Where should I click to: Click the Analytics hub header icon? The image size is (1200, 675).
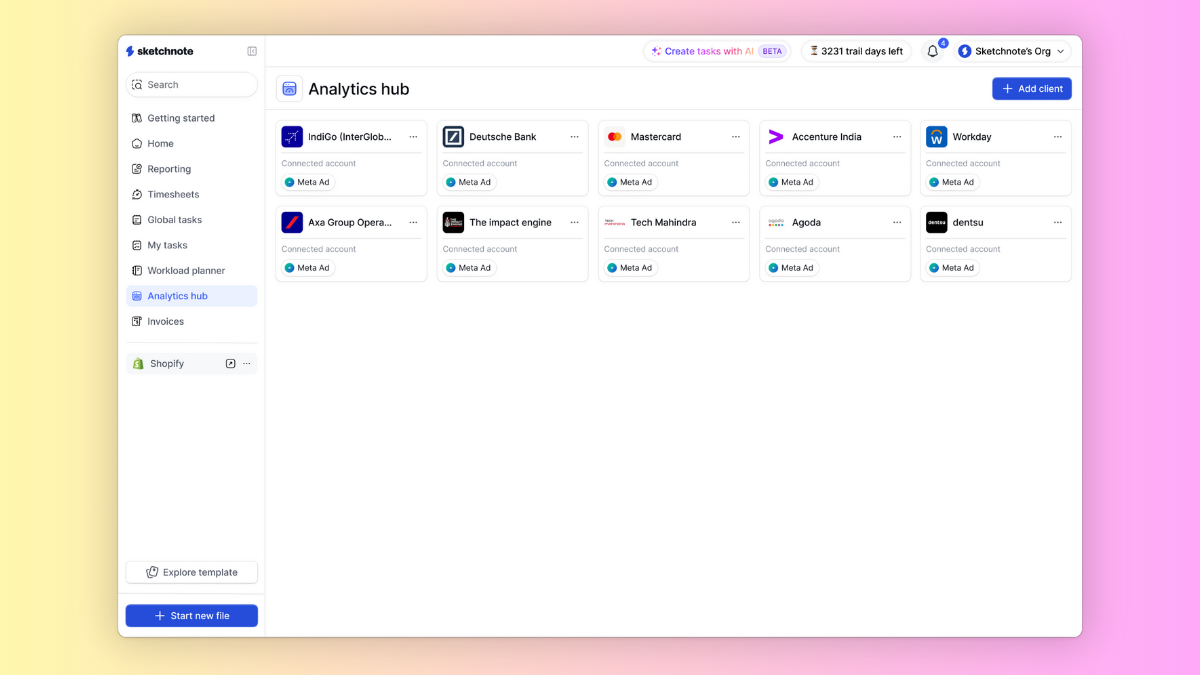[289, 89]
